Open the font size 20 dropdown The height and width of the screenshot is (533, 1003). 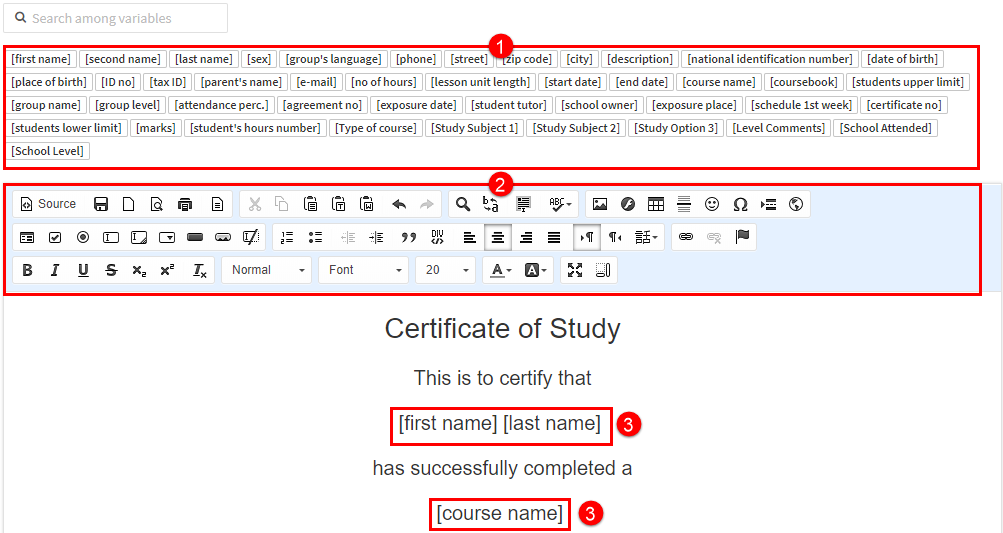(446, 270)
